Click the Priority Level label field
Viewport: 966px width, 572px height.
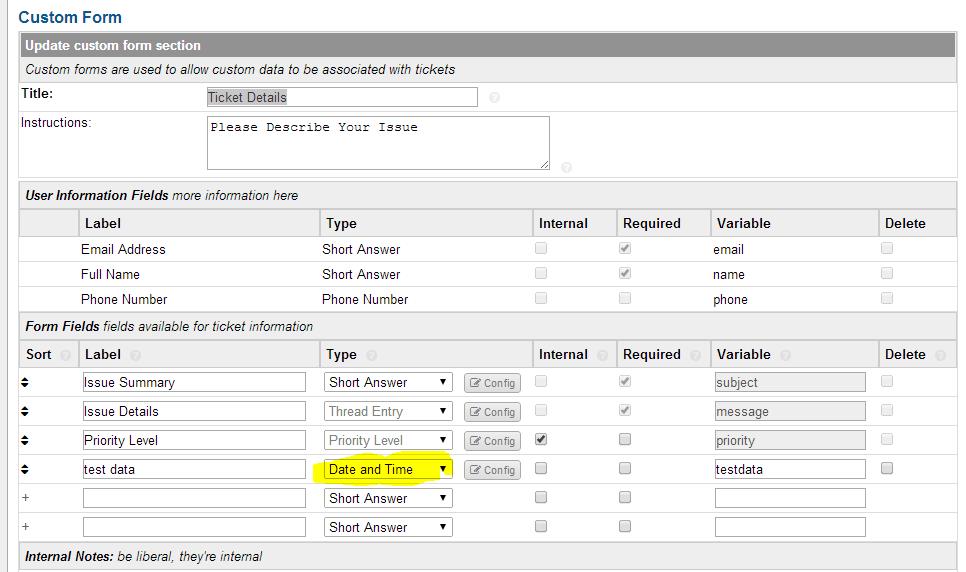pos(194,440)
